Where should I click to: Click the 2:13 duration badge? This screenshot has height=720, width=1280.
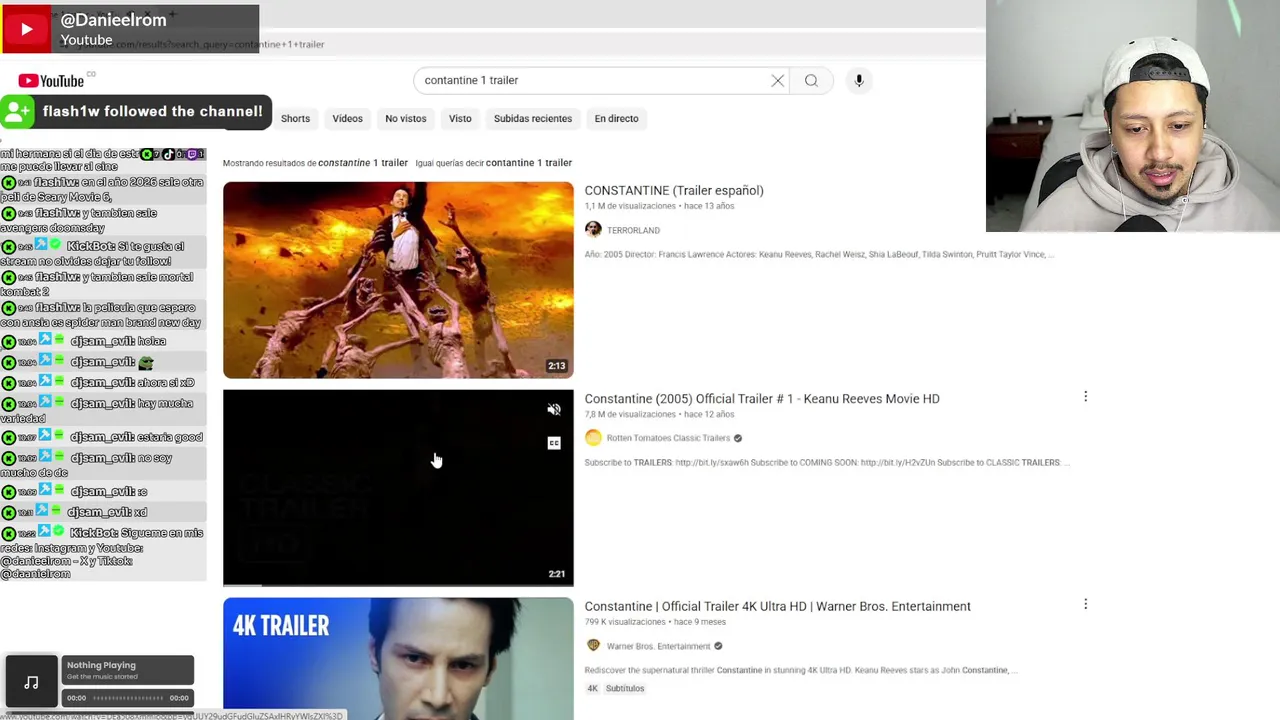tap(556, 366)
